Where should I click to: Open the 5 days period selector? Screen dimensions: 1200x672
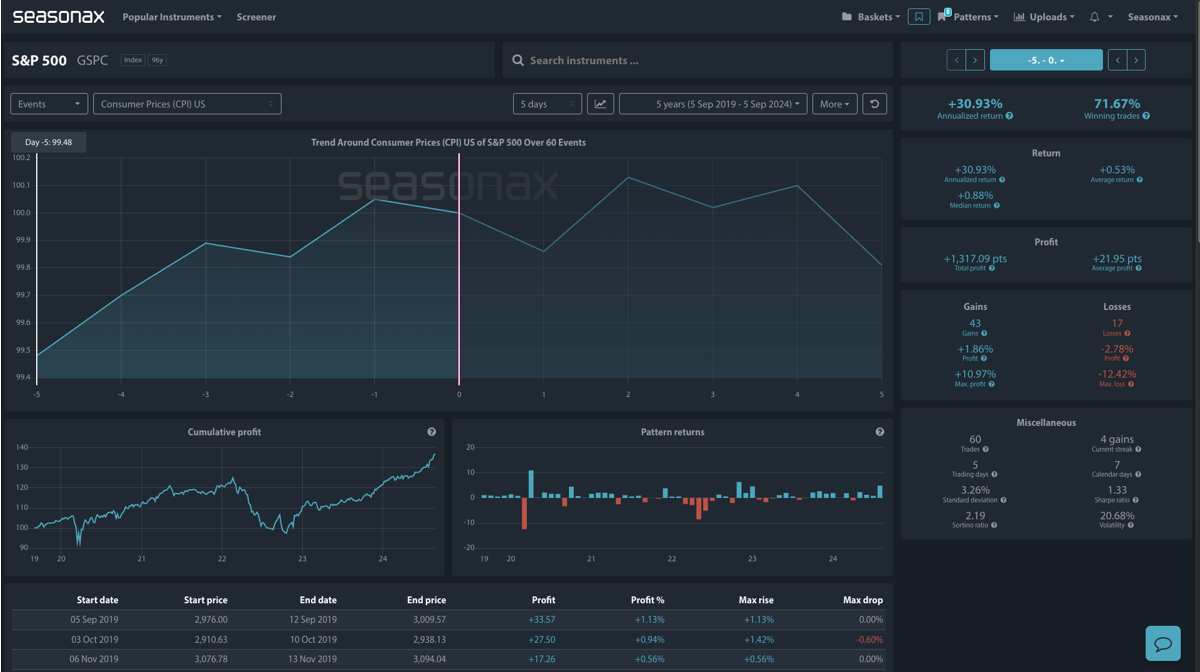[547, 104]
